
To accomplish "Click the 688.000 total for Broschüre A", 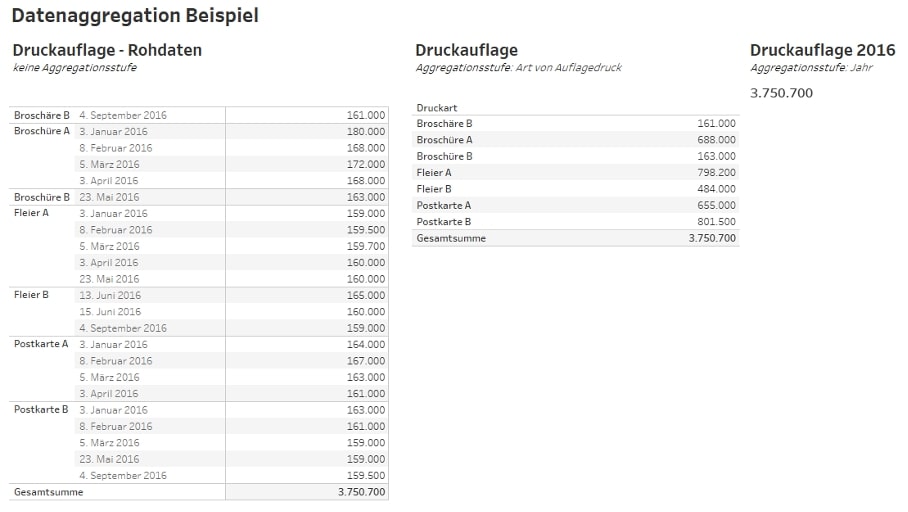I will (x=716, y=140).
